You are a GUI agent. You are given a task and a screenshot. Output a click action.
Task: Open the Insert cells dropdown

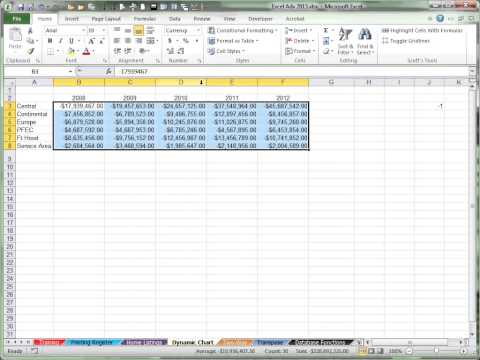pyautogui.click(x=299, y=30)
